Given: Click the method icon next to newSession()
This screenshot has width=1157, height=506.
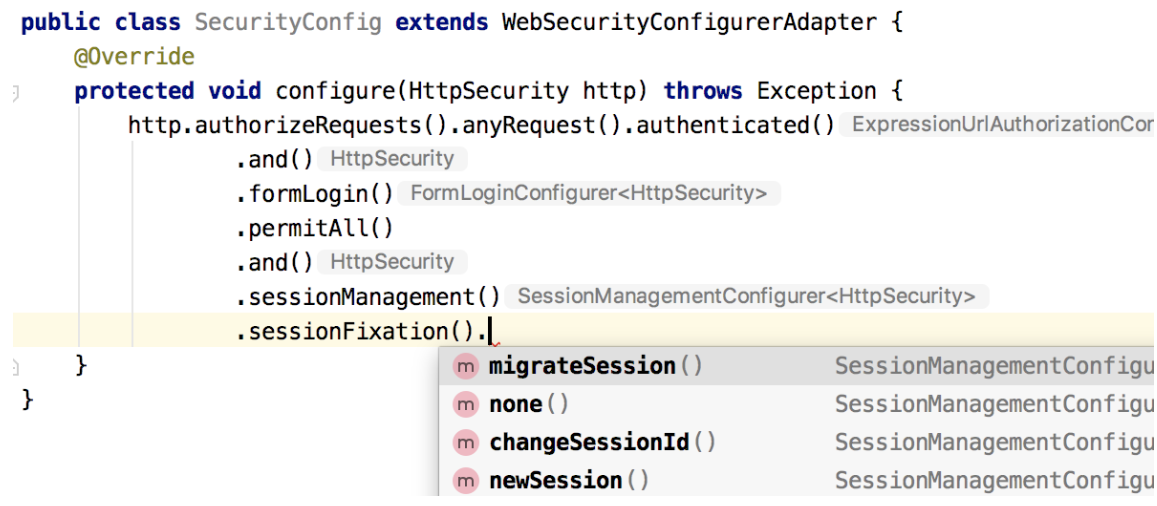Looking at the screenshot, I should click(x=465, y=481).
